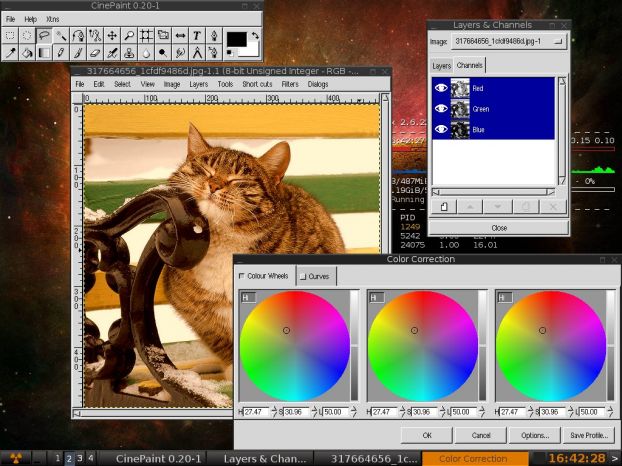Image resolution: width=622 pixels, height=466 pixels.
Task: Select the Color Picker eyedropper tool
Action: click(10, 52)
